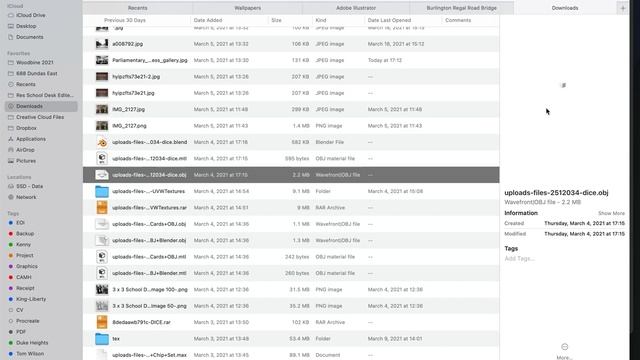This screenshot has width=640, height=360.
Task: Select the hyipzfts73e21.jpg file
Action: pos(291,93)
